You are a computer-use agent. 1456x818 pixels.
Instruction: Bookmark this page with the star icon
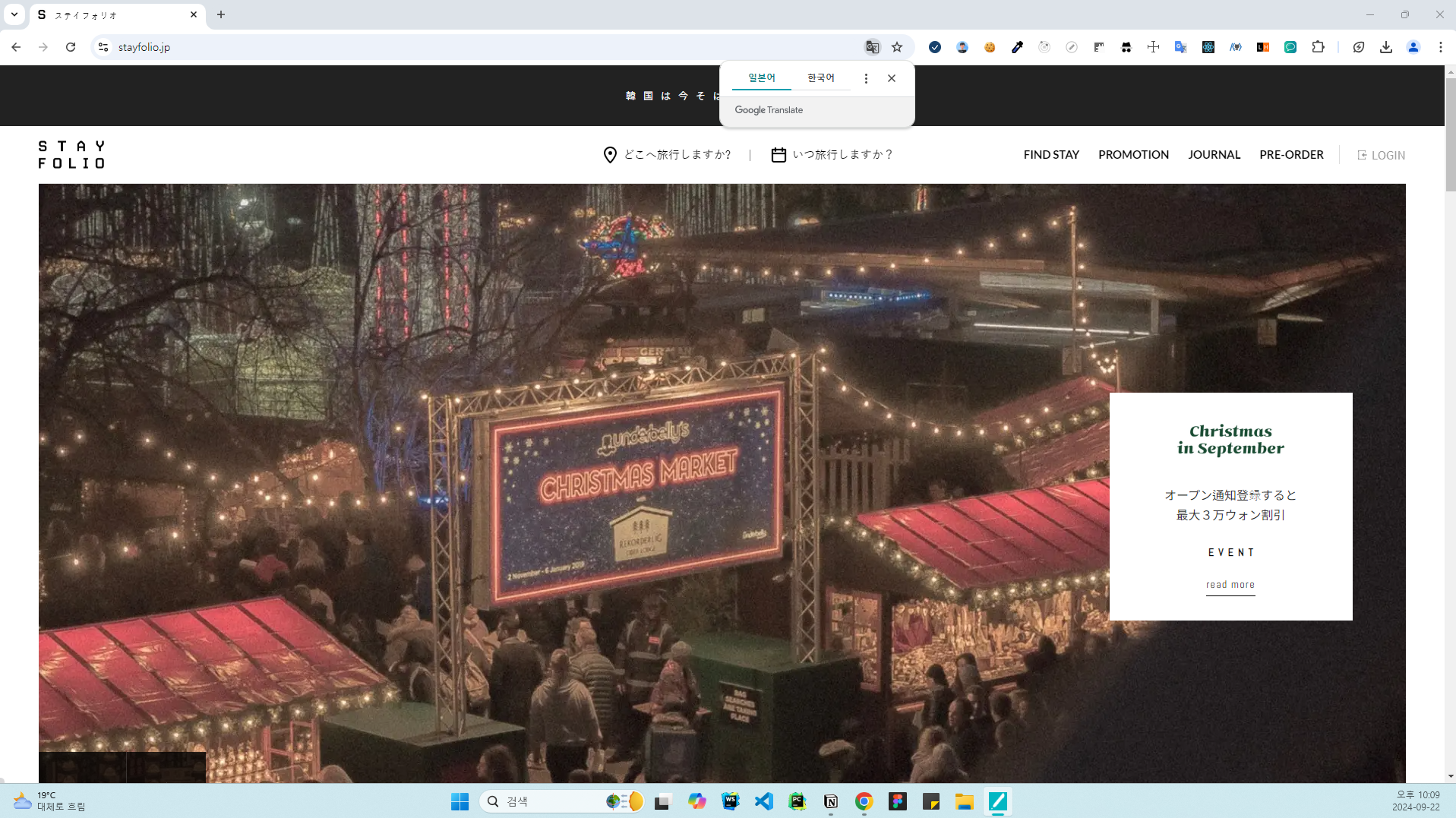tap(897, 47)
